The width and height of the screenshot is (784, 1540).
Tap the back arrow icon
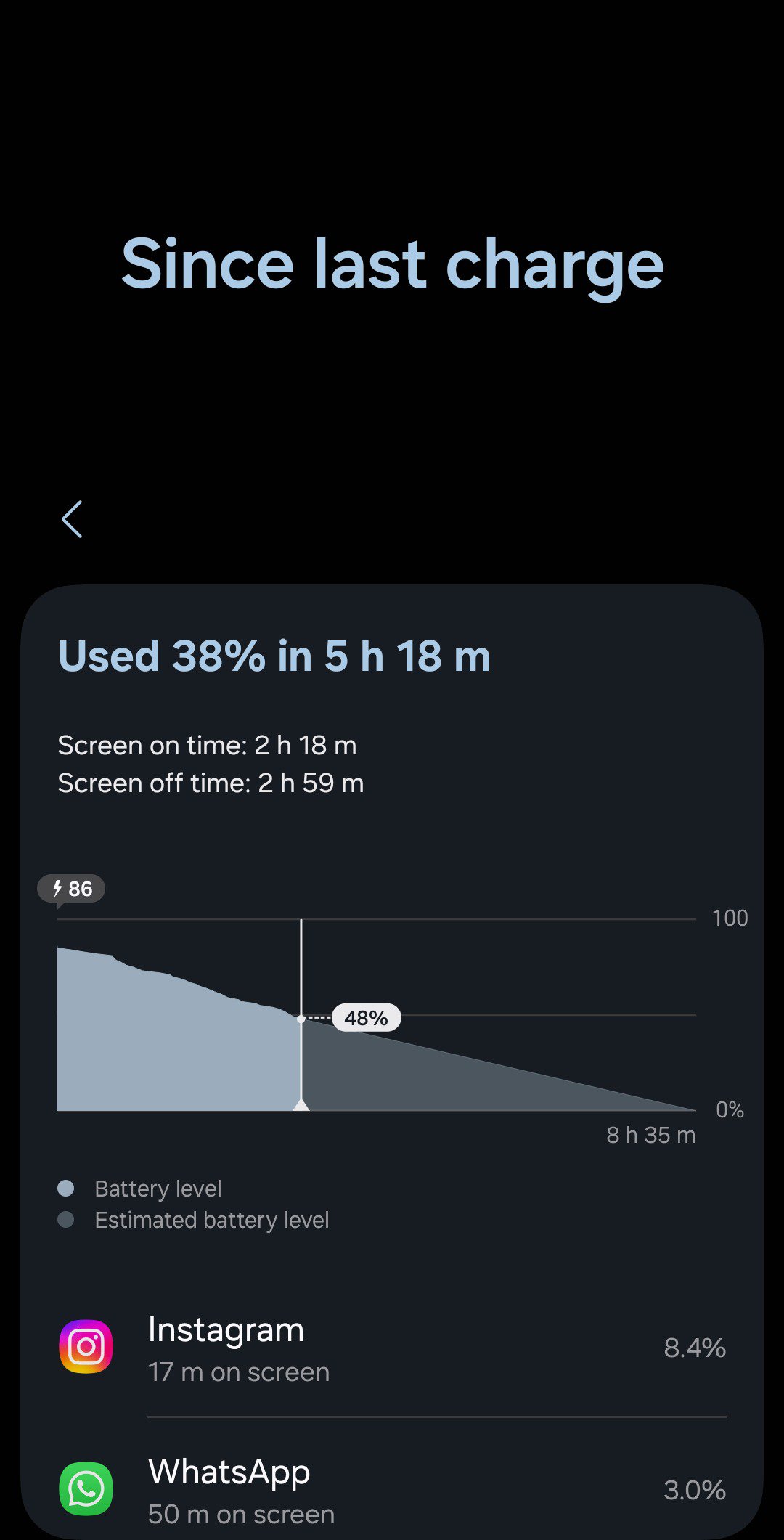[72, 519]
